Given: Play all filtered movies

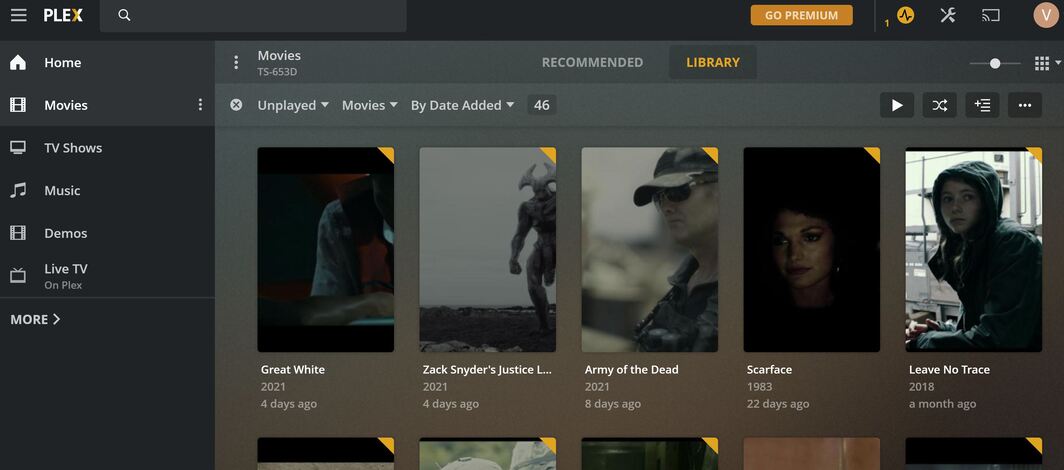Looking at the screenshot, I should [897, 105].
